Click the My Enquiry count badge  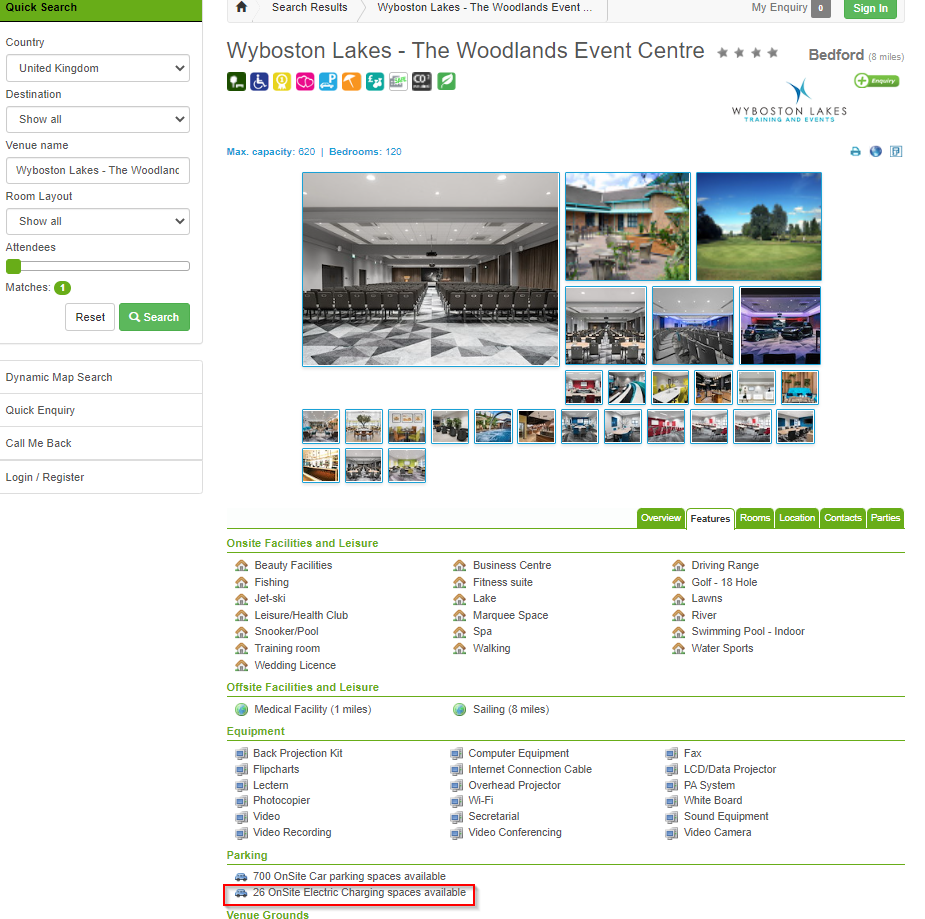tap(821, 8)
